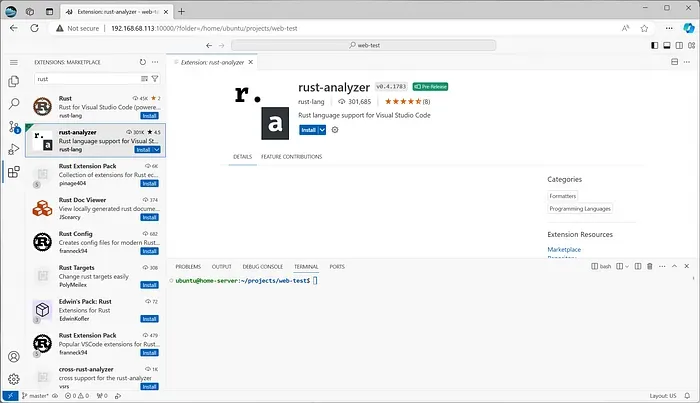Screen dimensions: 700x403
Task: Open Source Control view in activity bar
Action: point(14,127)
